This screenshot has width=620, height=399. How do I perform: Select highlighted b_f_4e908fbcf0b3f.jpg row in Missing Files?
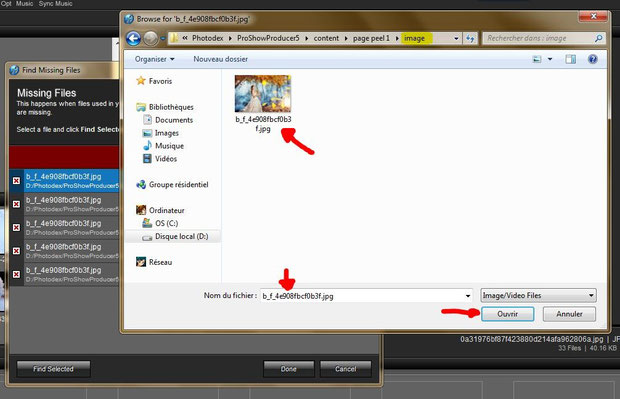64,181
